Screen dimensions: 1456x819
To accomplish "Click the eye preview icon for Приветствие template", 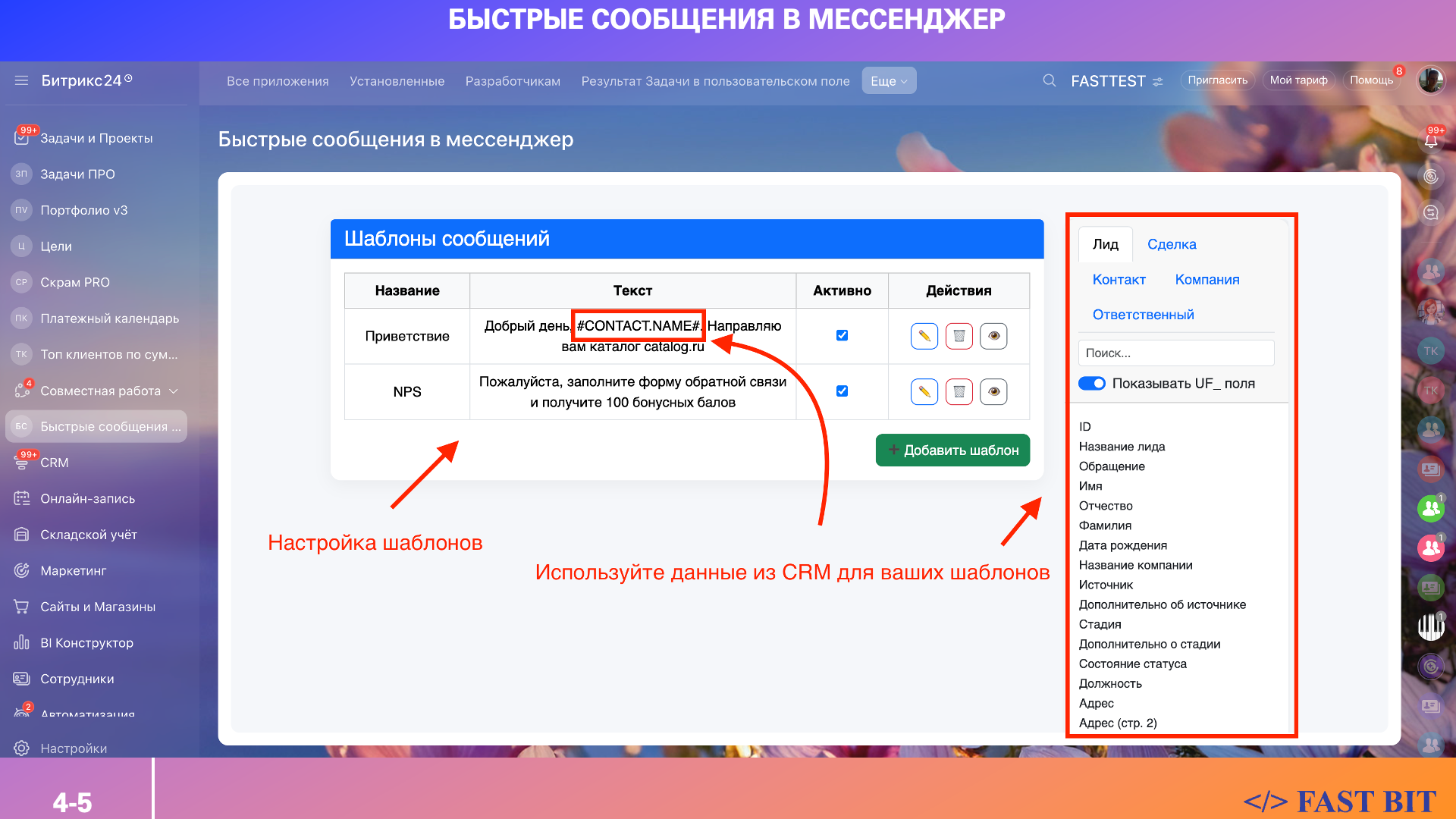I will point(993,336).
